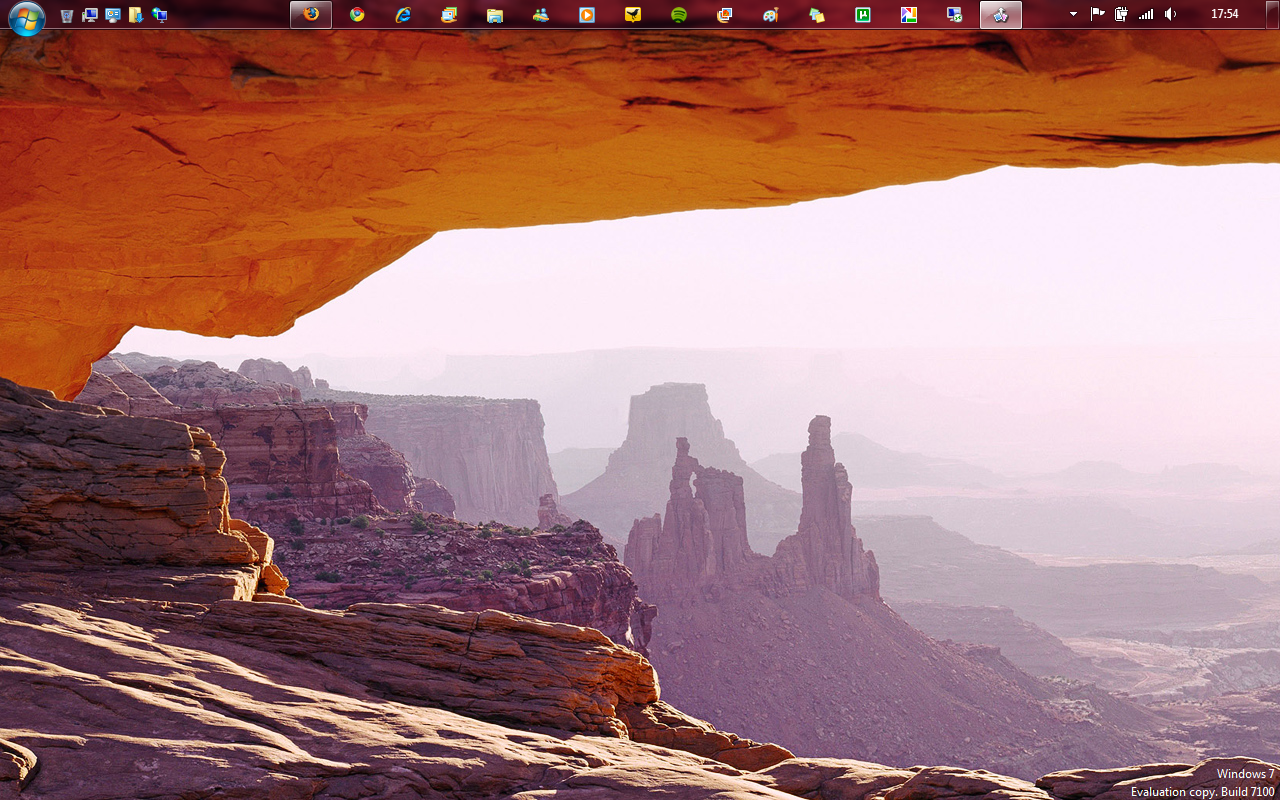This screenshot has height=800, width=1280.
Task: Open the Computer quick launch icon
Action: 90,15
